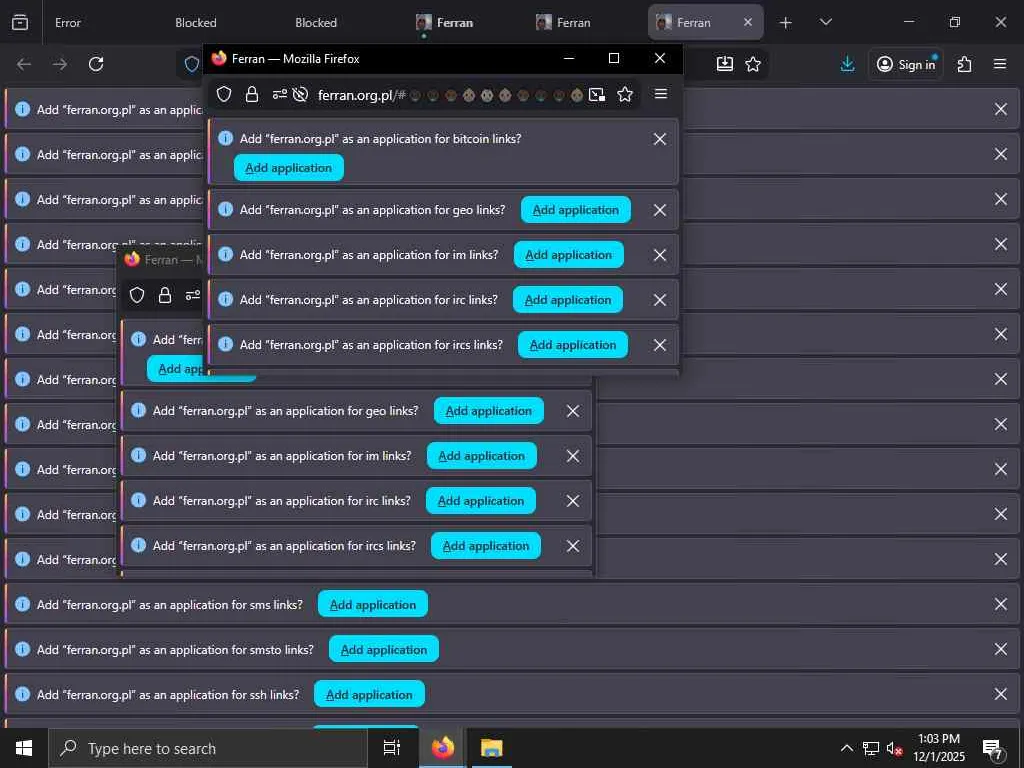Screen dimensions: 1024x768
Task: Dismiss sms links notification in main window
Action: (x=1000, y=605)
